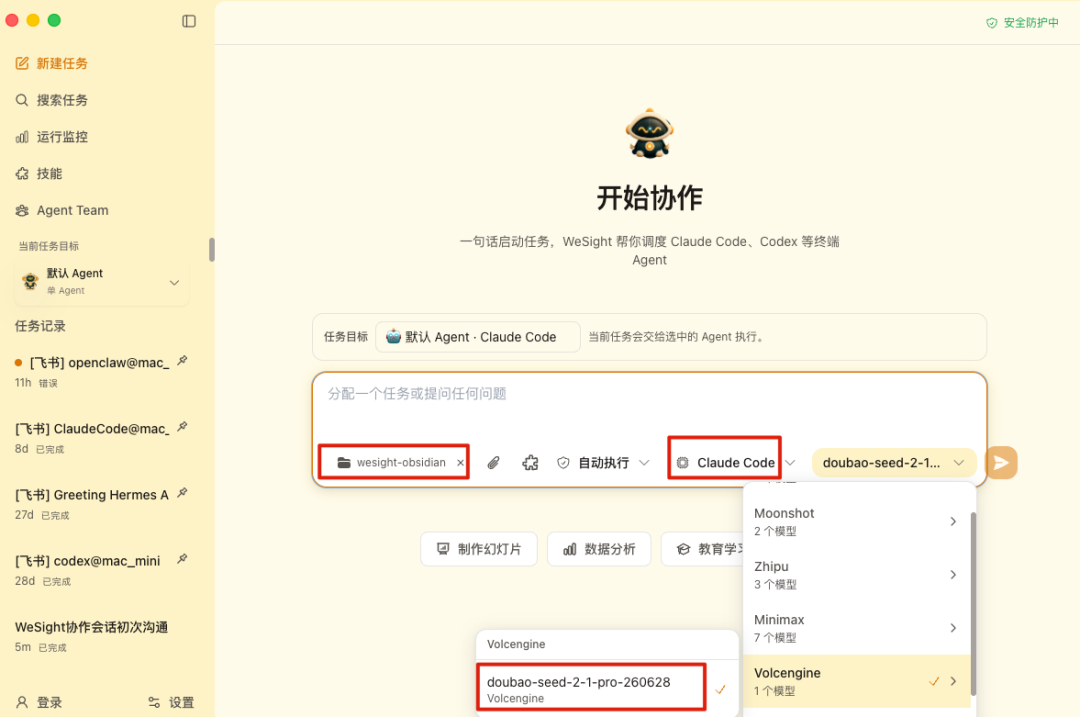
Task: Click pin icon for Greeting Hermes task
Action: point(183,492)
